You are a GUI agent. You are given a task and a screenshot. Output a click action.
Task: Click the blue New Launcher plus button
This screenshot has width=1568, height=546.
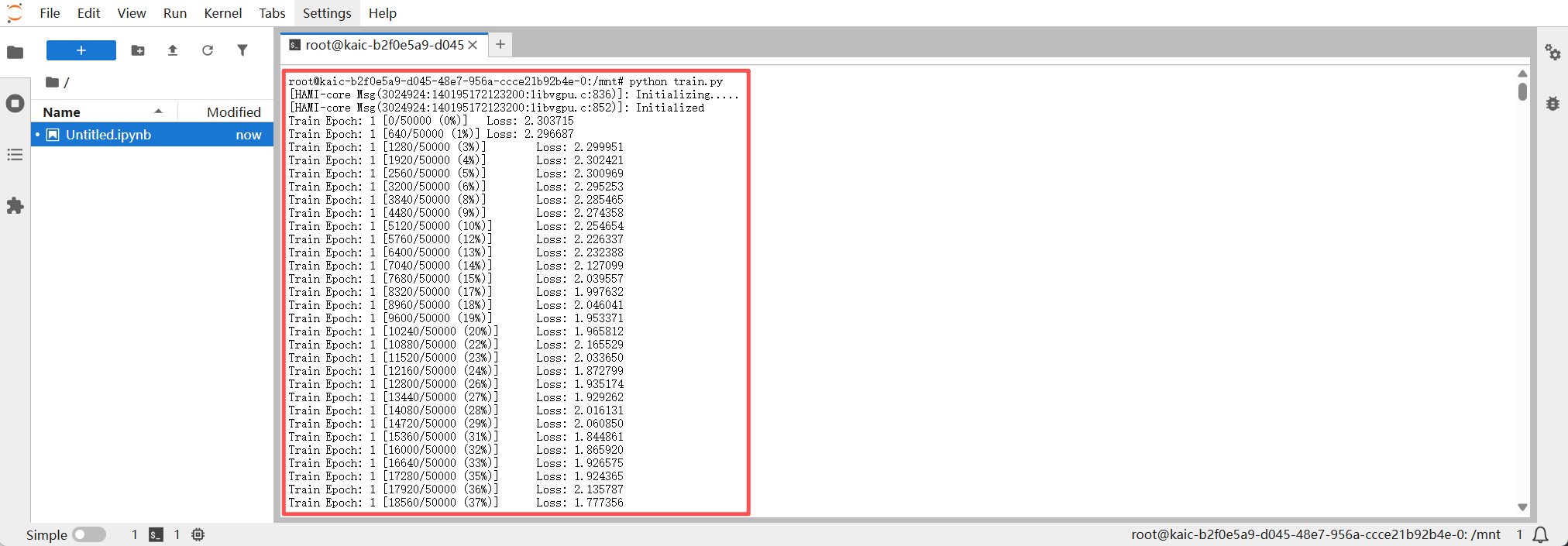(x=81, y=50)
